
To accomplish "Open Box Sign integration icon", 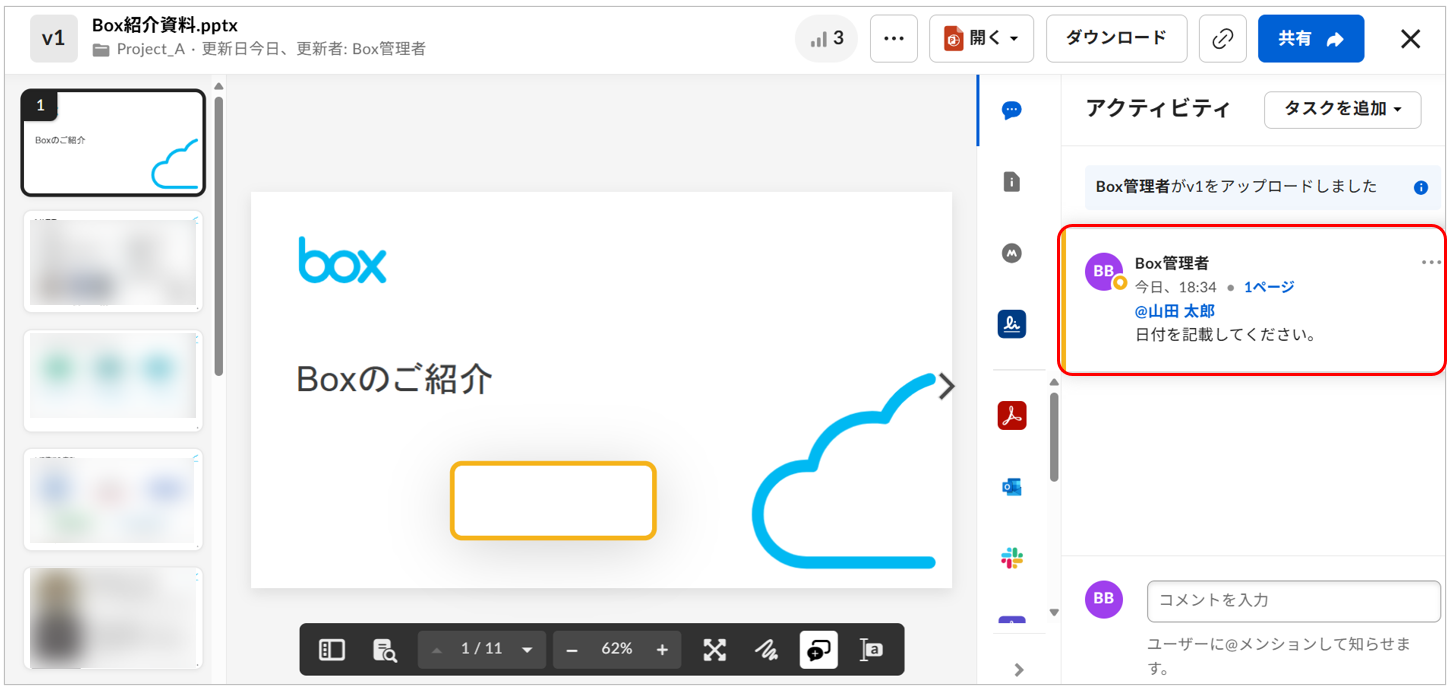I will 1011,324.
